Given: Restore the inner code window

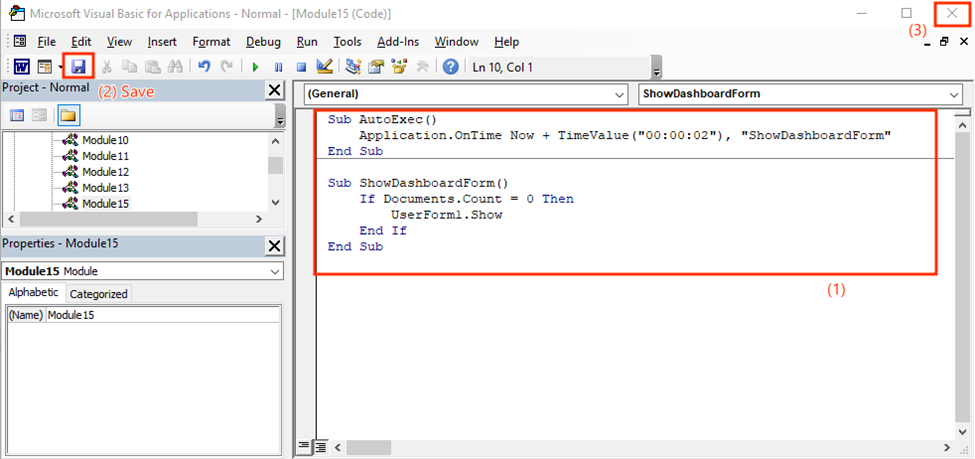Looking at the screenshot, I should click(945, 42).
